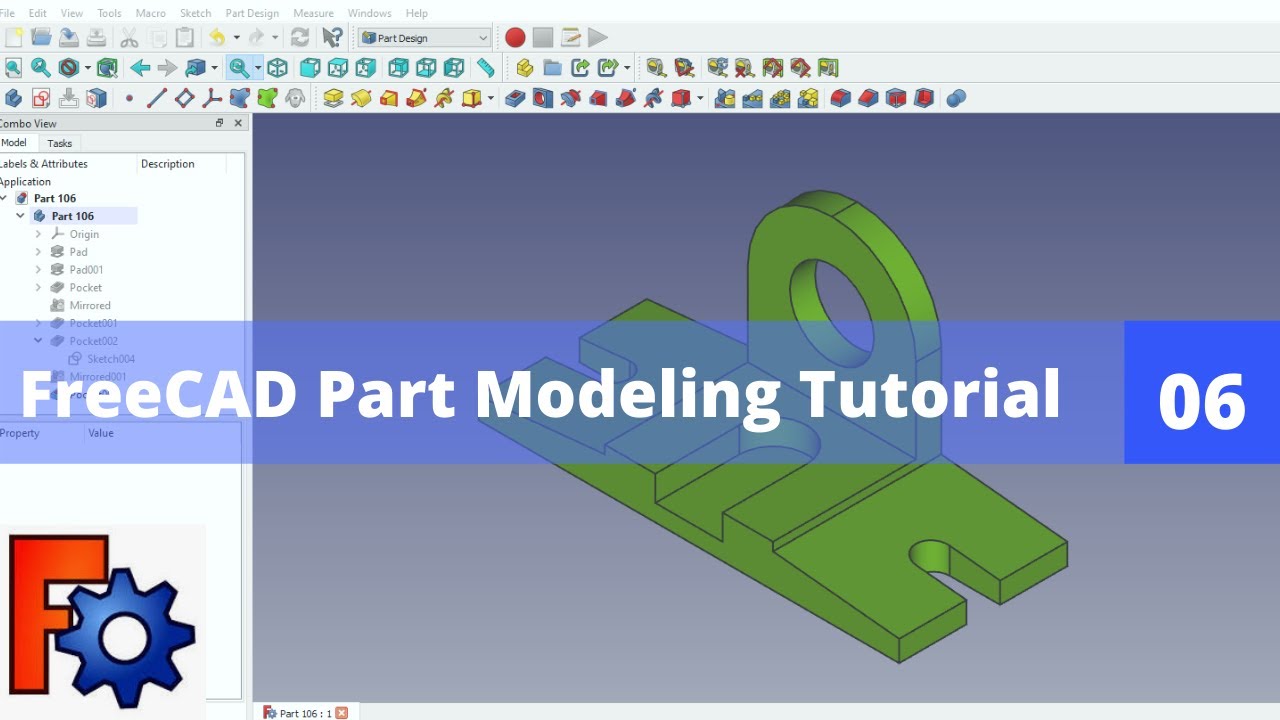Click the What's This help cursor icon
Viewport: 1280px width, 720px height.
[x=333, y=38]
